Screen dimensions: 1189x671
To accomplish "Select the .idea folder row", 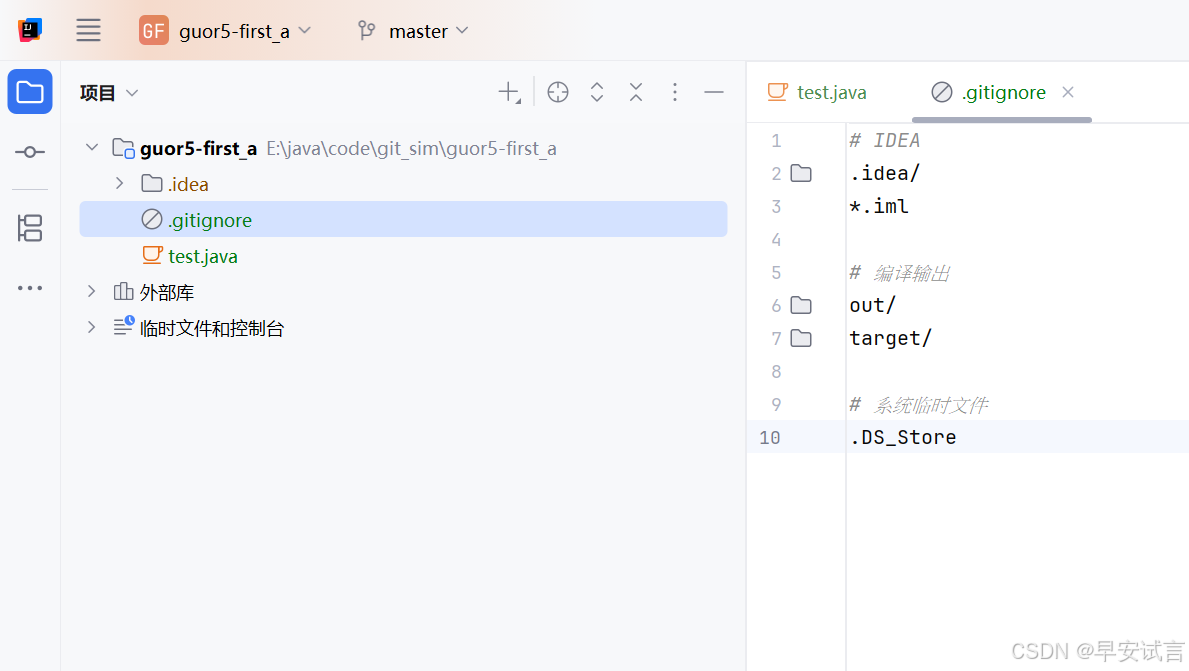I will [403, 184].
